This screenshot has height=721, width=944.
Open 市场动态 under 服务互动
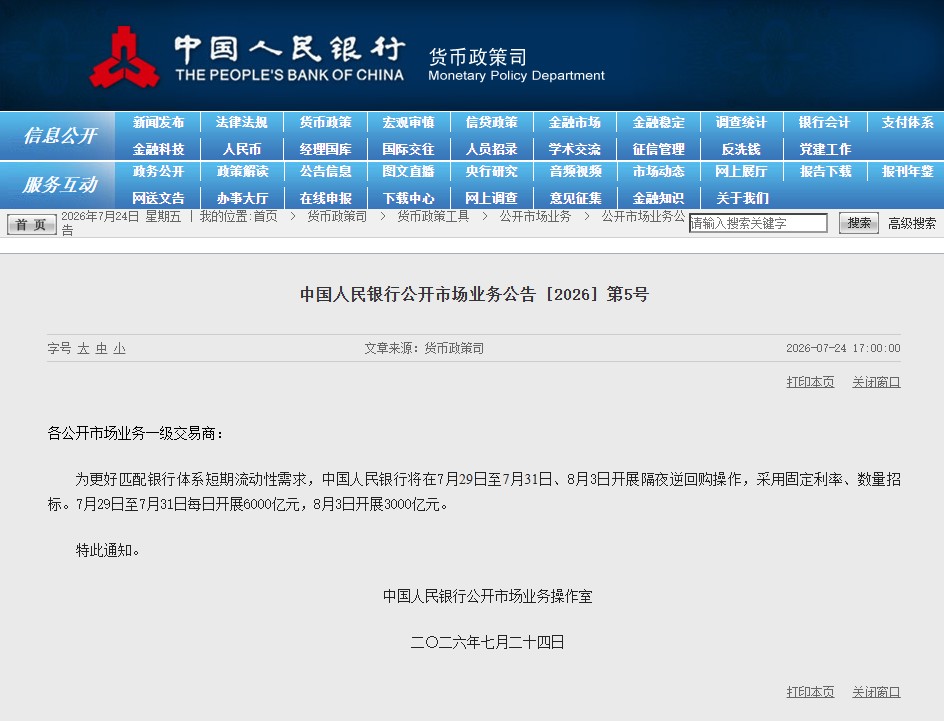pyautogui.click(x=658, y=172)
